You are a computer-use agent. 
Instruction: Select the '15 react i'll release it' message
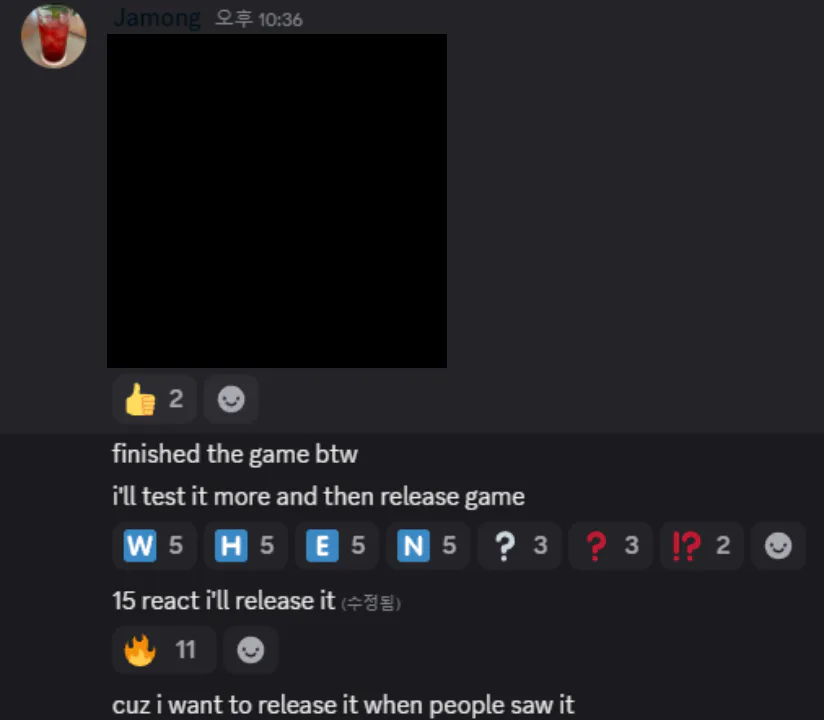(224, 601)
